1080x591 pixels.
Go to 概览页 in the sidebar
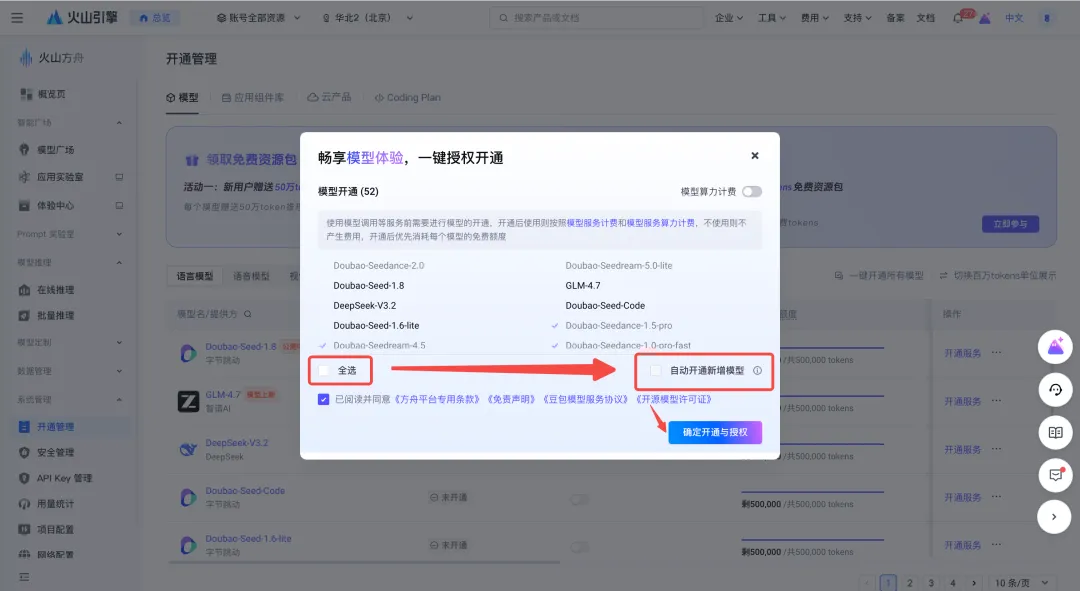point(52,94)
